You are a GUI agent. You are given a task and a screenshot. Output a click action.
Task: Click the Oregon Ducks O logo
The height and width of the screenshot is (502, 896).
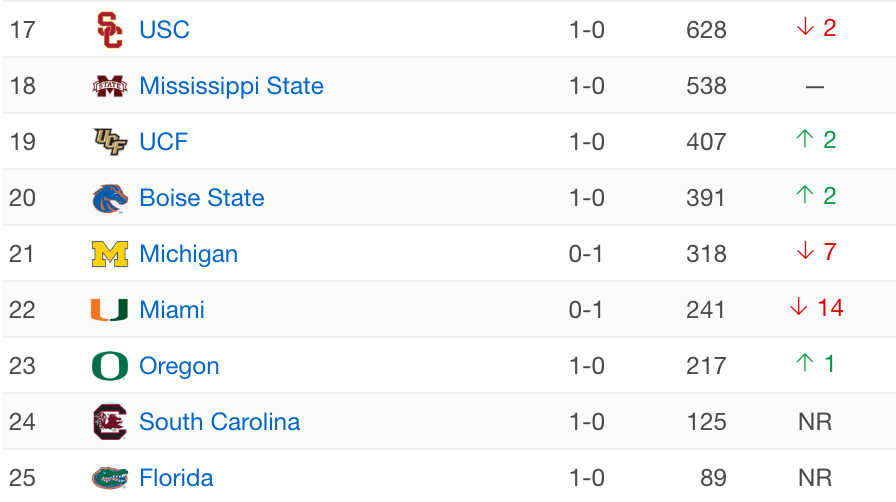(x=110, y=366)
